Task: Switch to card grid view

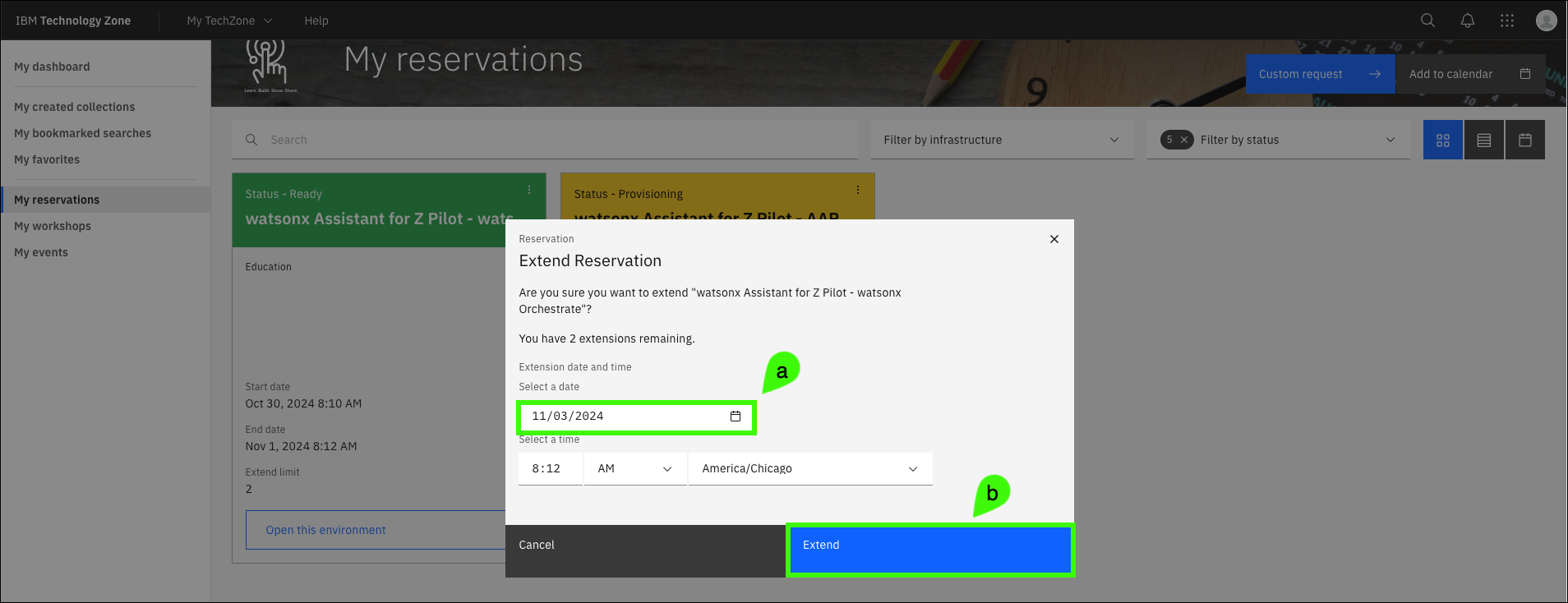Action: 1442,140
